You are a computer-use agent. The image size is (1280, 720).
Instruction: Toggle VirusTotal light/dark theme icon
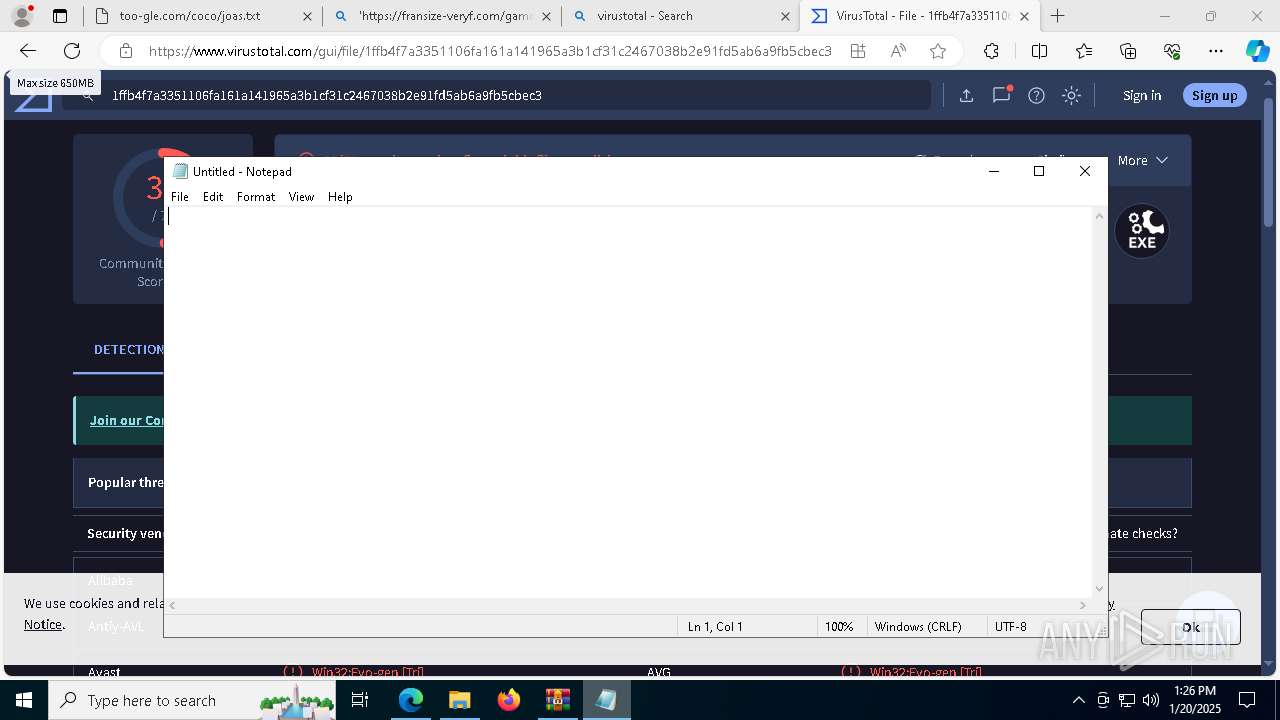[x=1071, y=95]
